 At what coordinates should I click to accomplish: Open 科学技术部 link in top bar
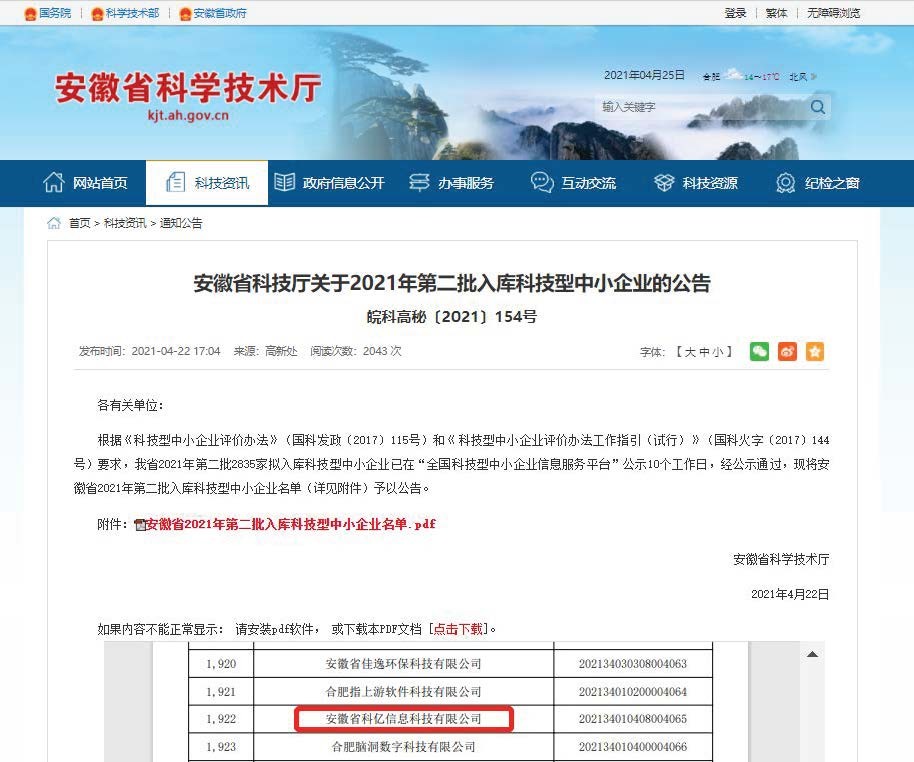(125, 13)
